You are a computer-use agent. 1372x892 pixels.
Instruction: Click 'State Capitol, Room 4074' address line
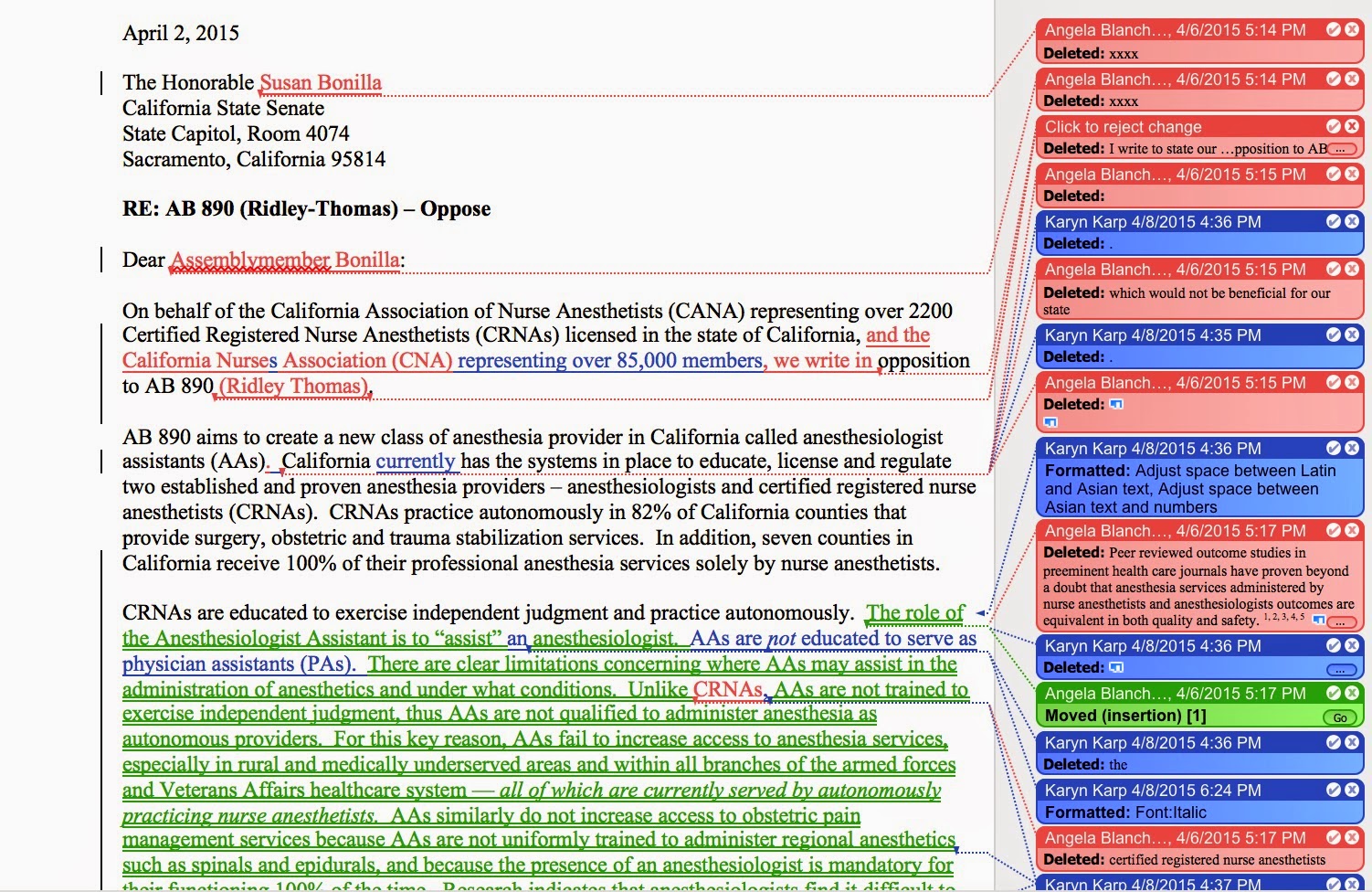[x=236, y=133]
